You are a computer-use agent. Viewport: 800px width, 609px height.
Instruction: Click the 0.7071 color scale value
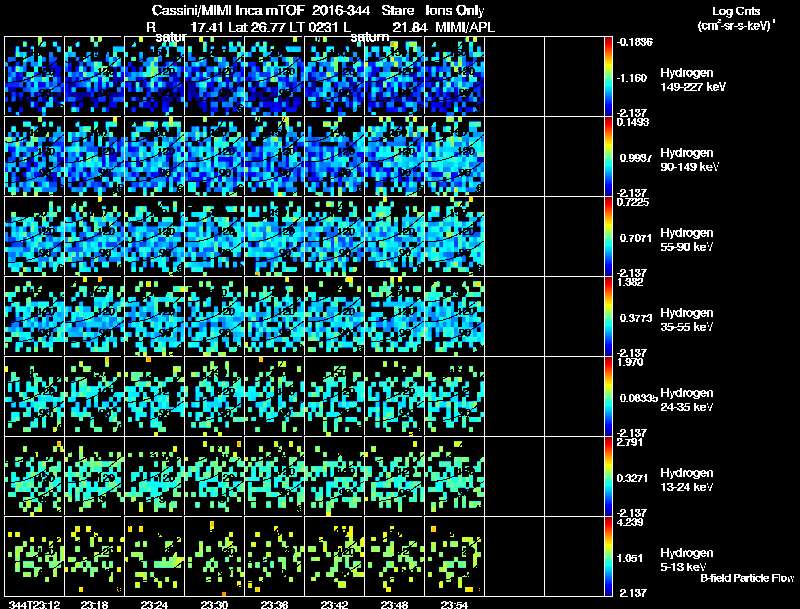click(x=635, y=238)
